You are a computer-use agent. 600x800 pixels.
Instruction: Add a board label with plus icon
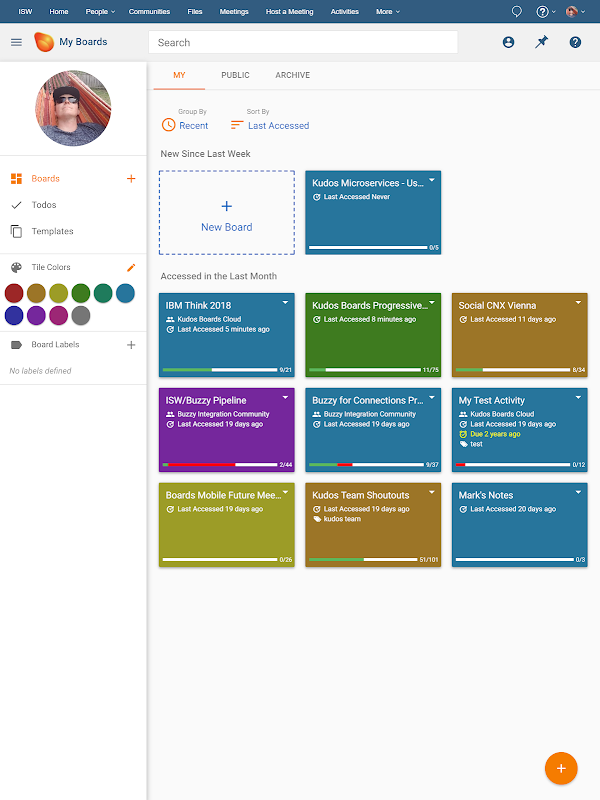pos(131,345)
